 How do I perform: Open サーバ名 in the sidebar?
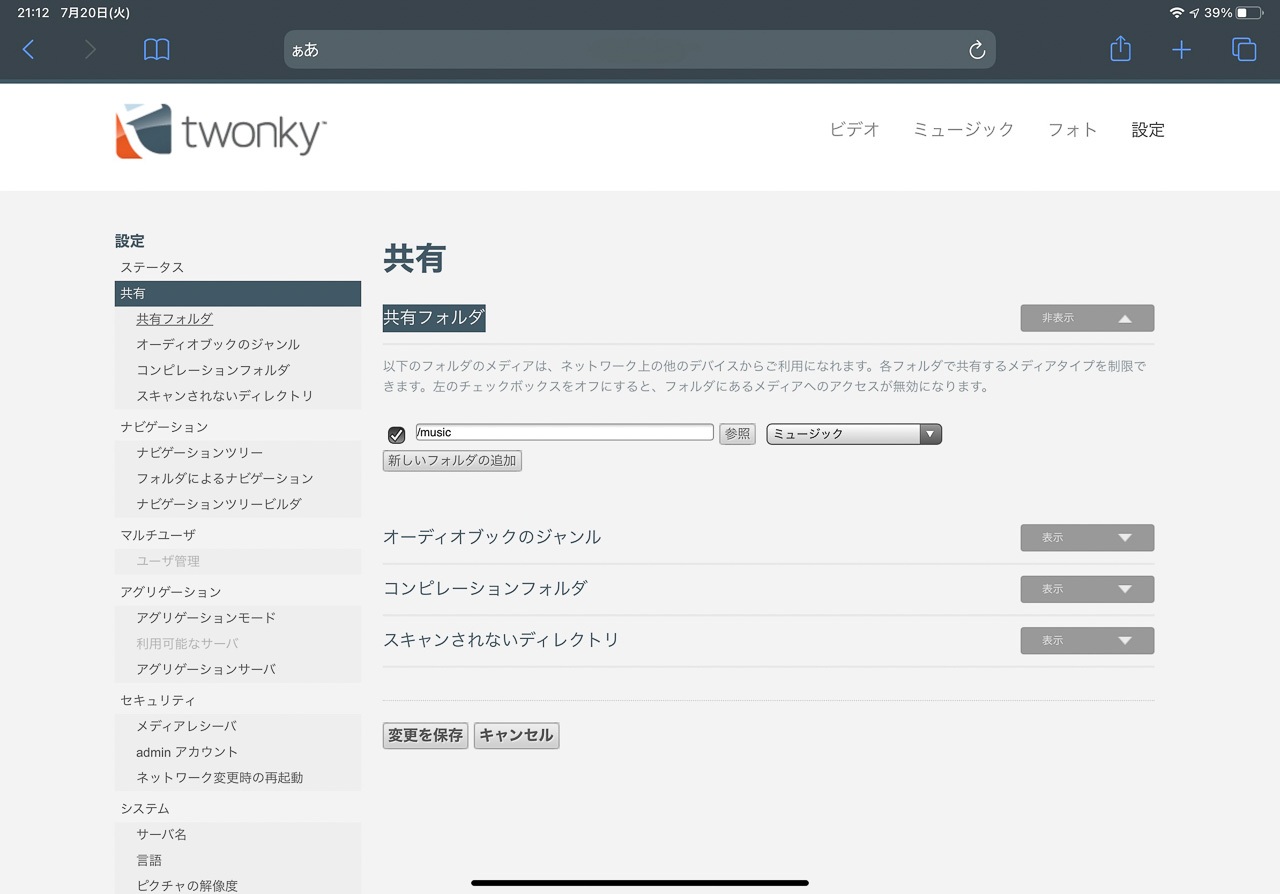point(162,834)
